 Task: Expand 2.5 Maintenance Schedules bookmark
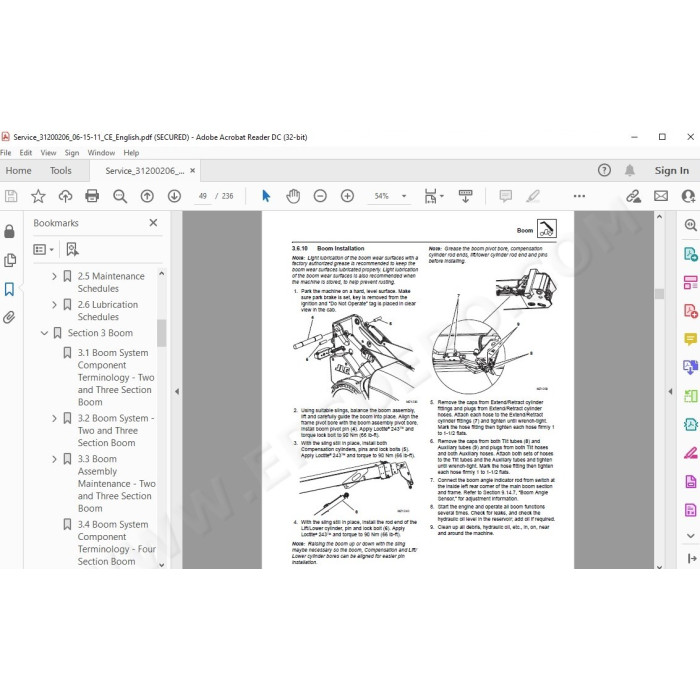54,276
